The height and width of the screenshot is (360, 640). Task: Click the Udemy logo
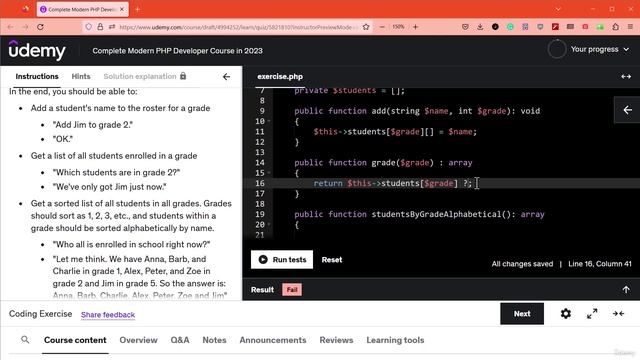[x=37, y=51]
